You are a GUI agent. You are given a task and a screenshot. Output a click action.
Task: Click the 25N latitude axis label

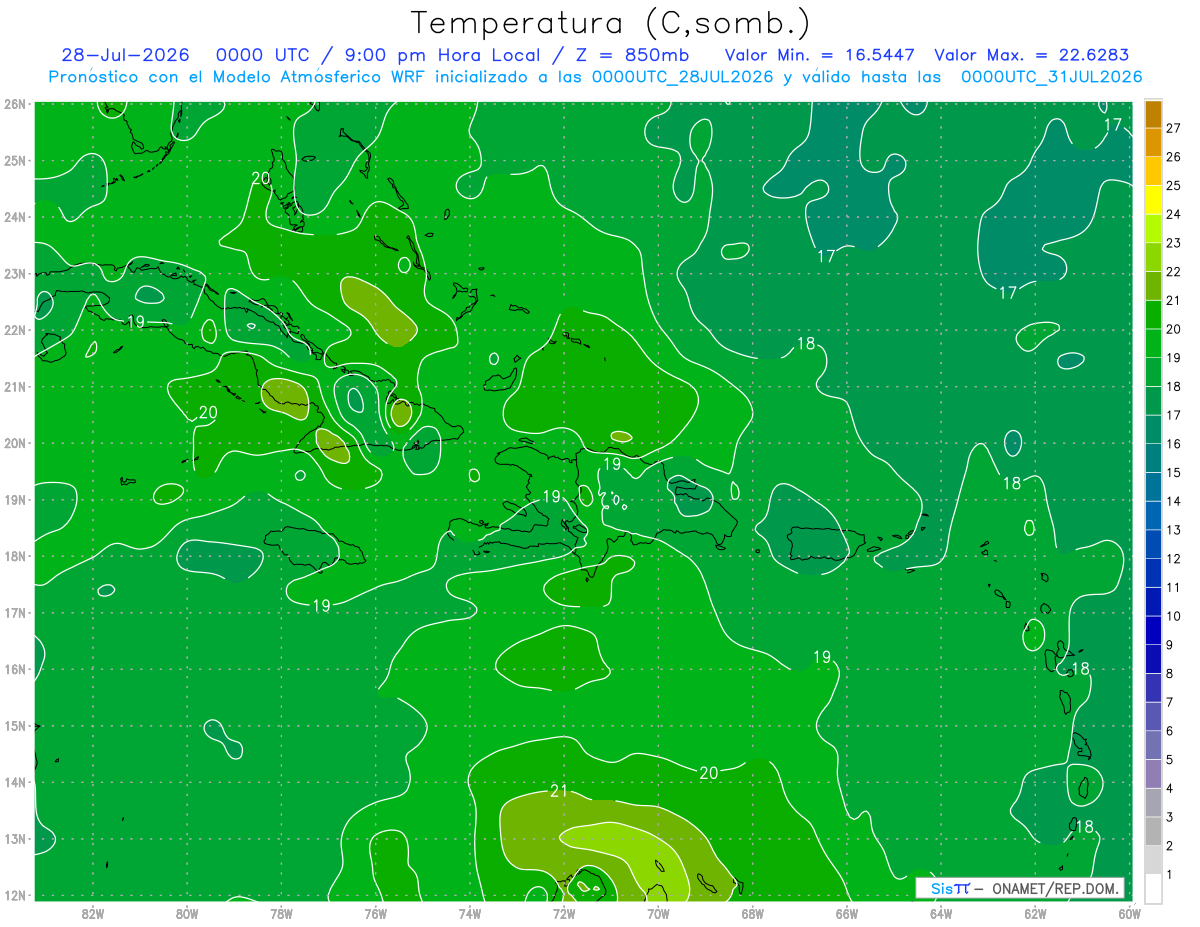click(x=14, y=160)
